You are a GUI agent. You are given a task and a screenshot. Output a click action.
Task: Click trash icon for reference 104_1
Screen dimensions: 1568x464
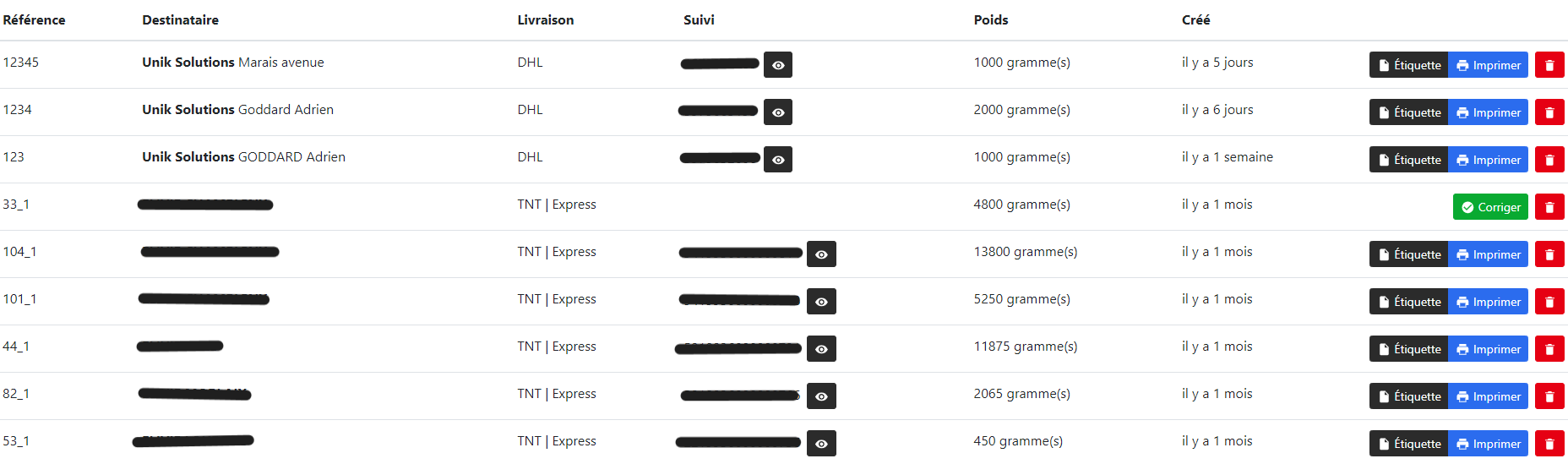pos(1549,254)
